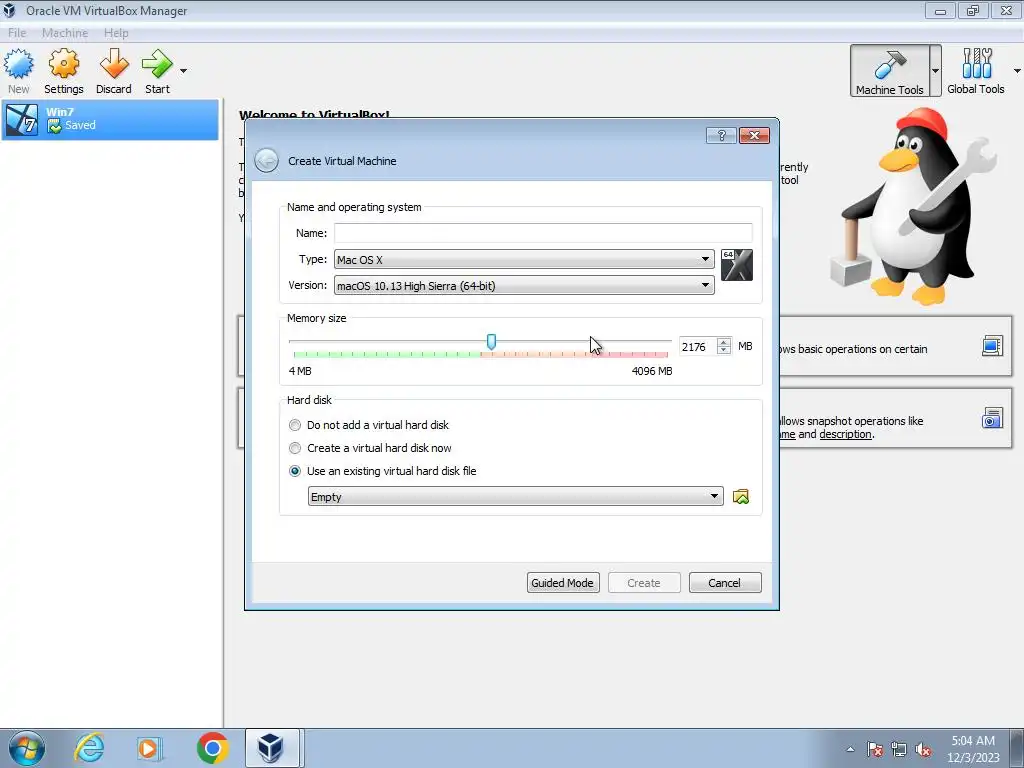Click the VirtualBox taskbar button

(272, 748)
